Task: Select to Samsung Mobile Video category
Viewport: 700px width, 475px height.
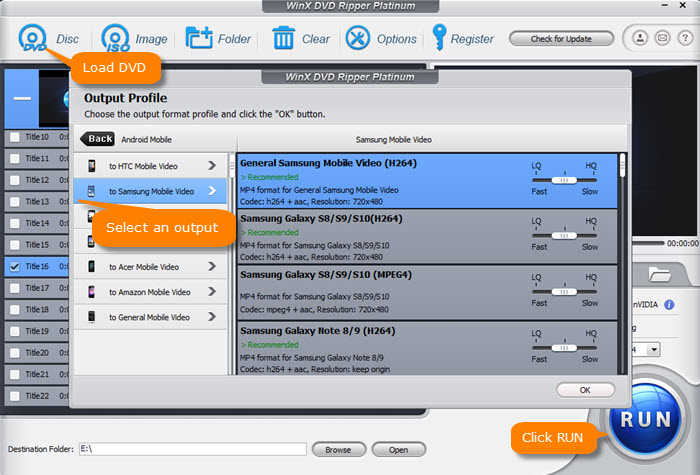Action: (x=150, y=191)
